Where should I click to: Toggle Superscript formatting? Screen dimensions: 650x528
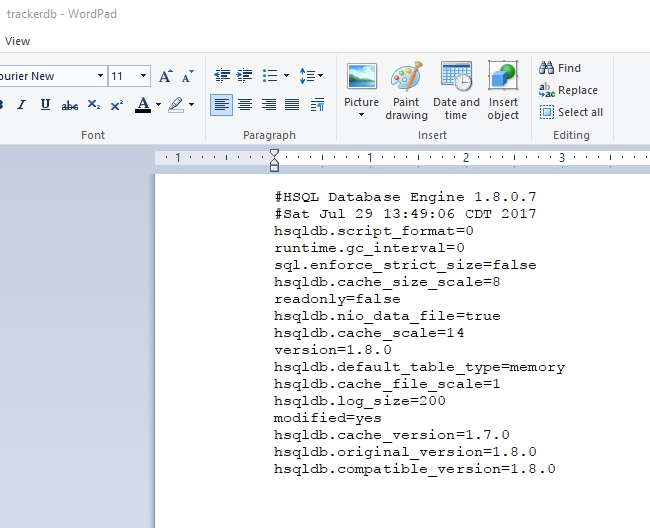(117, 105)
